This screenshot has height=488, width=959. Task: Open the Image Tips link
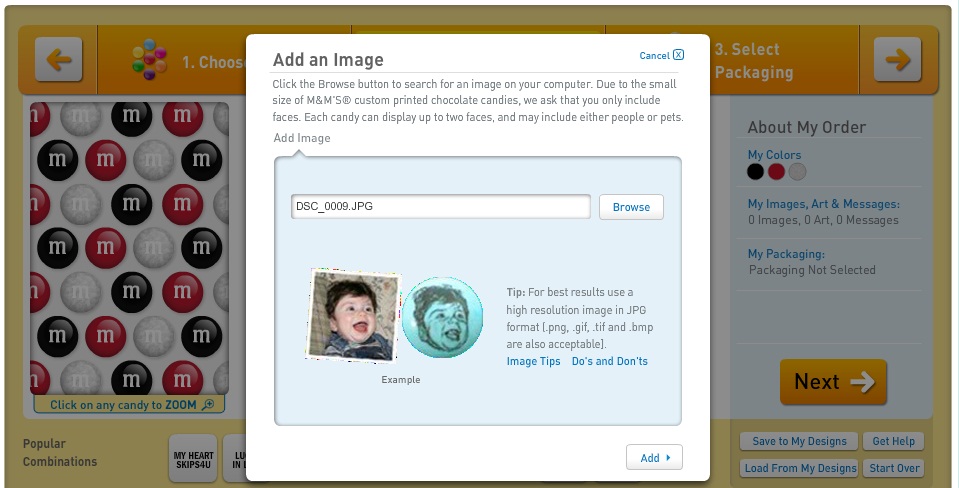[x=533, y=361]
